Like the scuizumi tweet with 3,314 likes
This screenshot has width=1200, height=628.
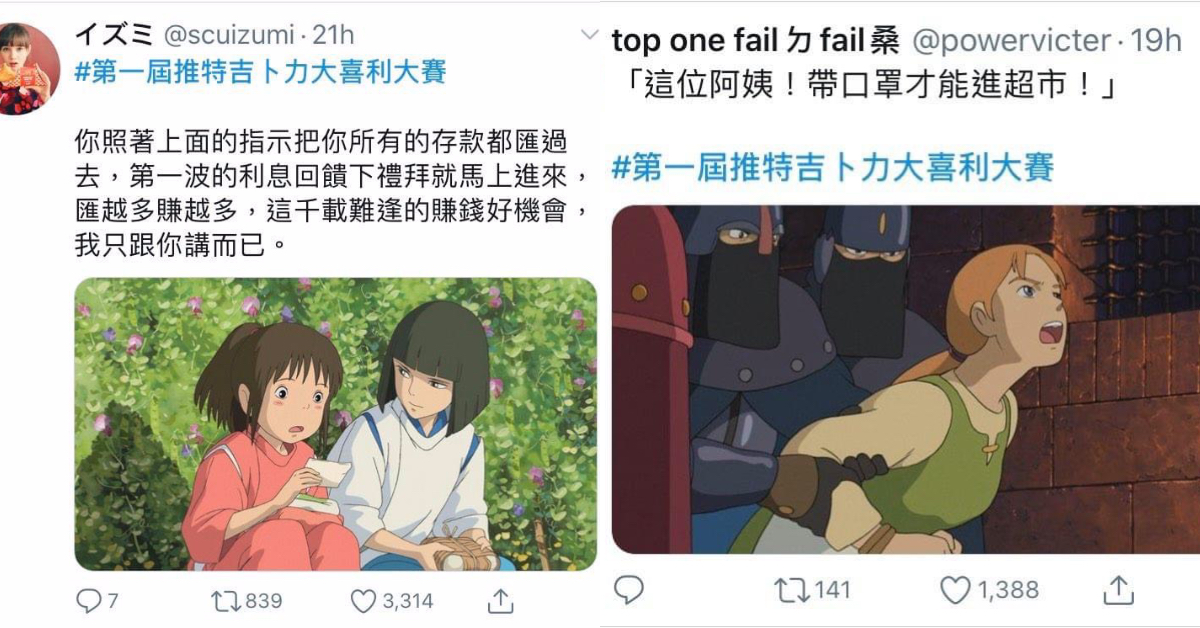point(363,600)
